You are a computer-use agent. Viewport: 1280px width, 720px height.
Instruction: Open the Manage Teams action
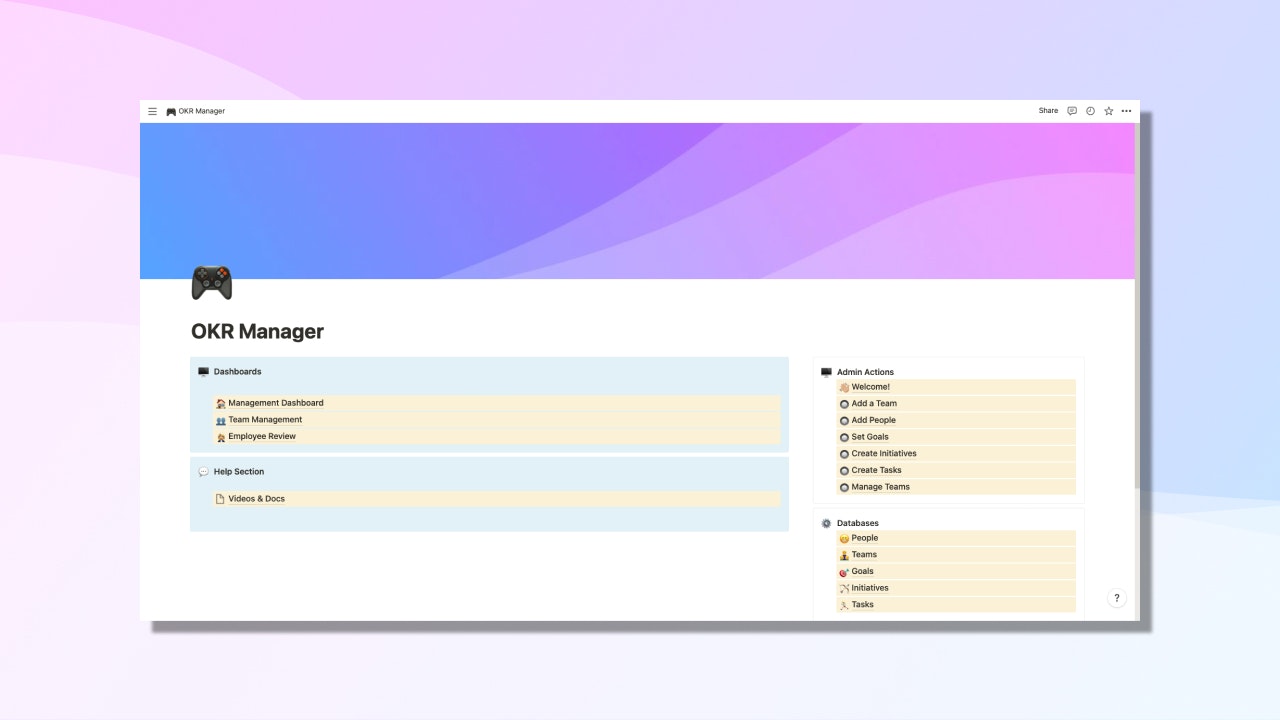pyautogui.click(x=956, y=487)
